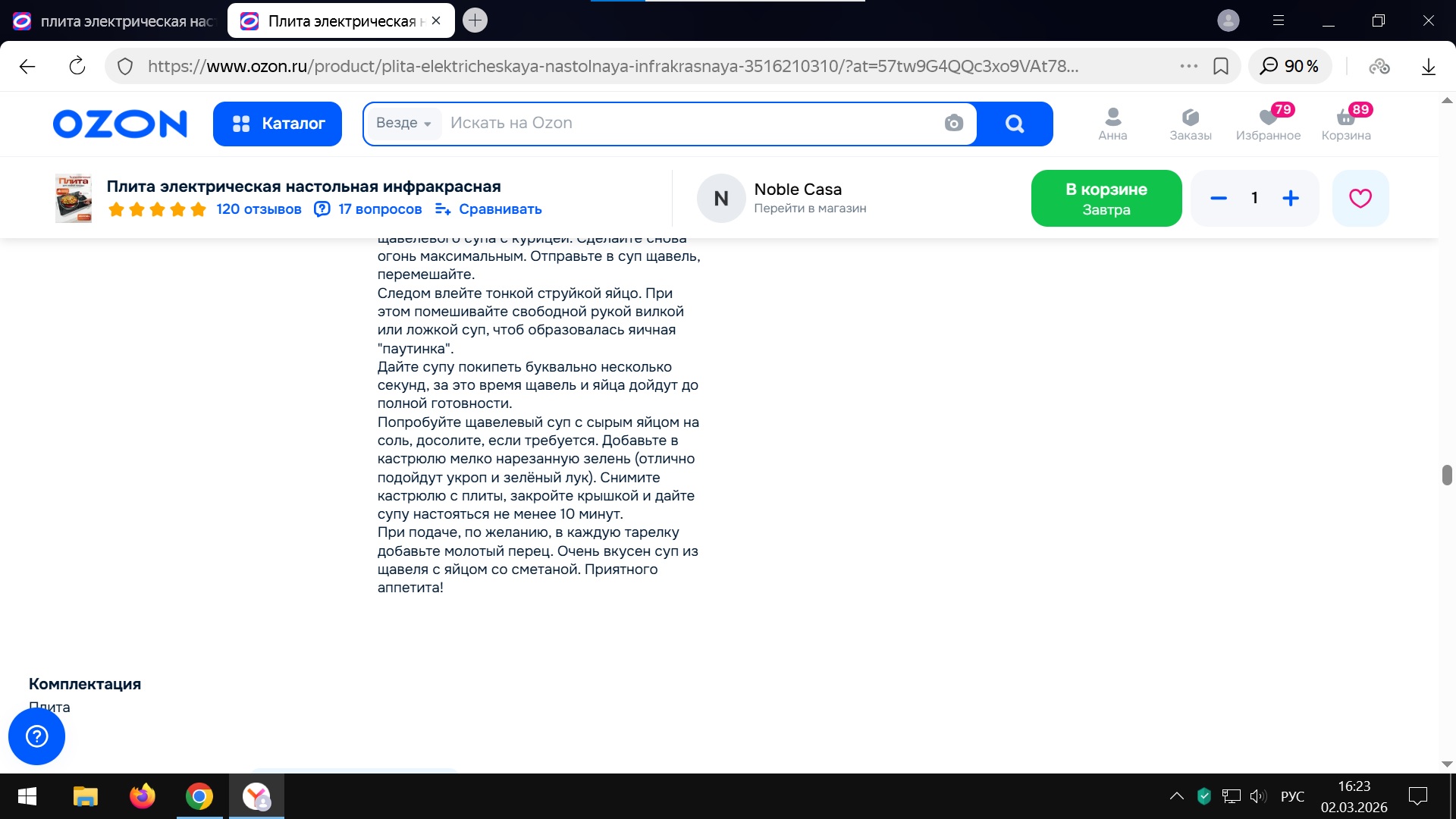Open the Каталог menu button
Screen dimensions: 1456x819
coord(278,124)
